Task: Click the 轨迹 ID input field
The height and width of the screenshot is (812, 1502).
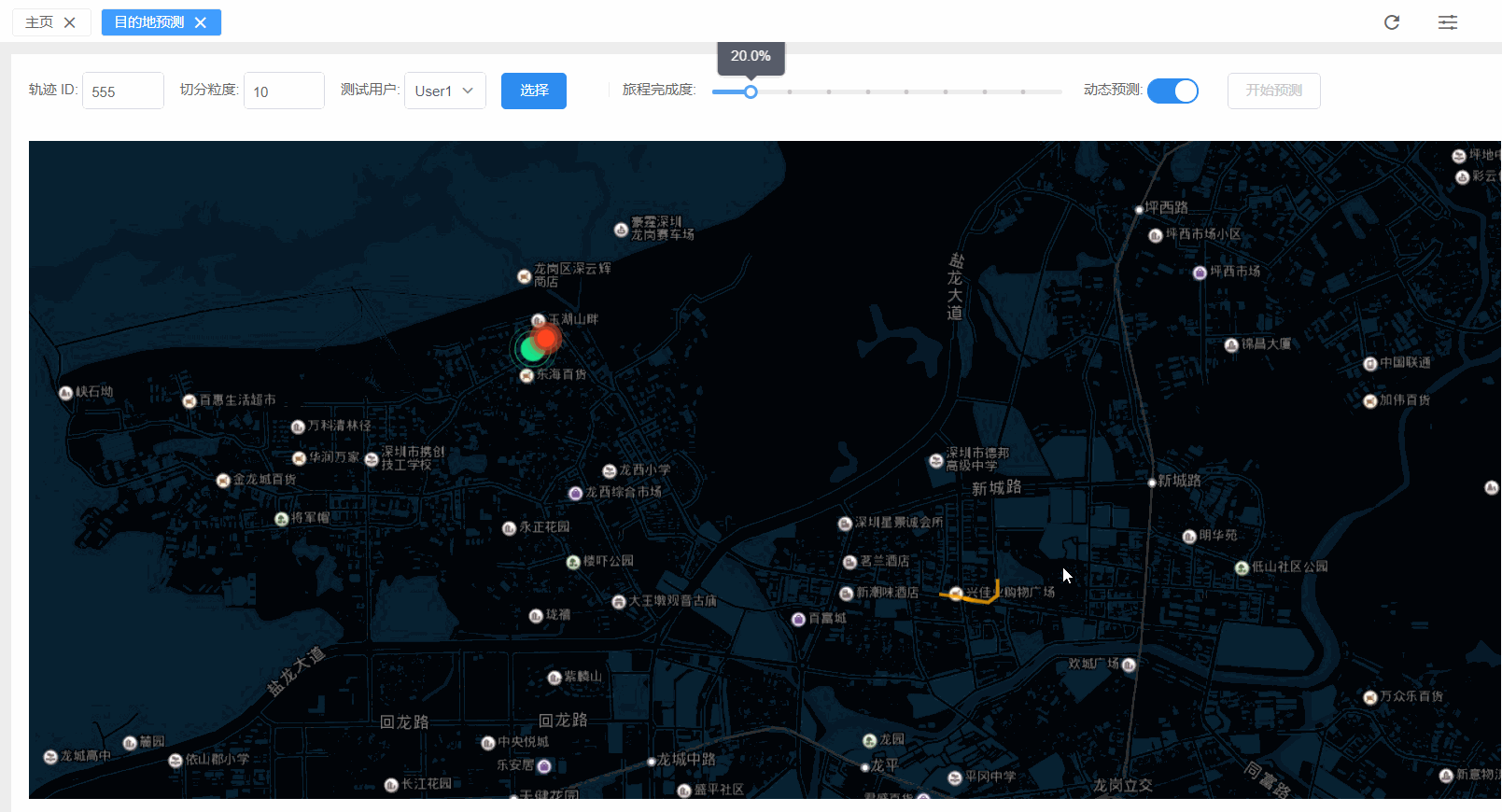Action: tap(123, 91)
